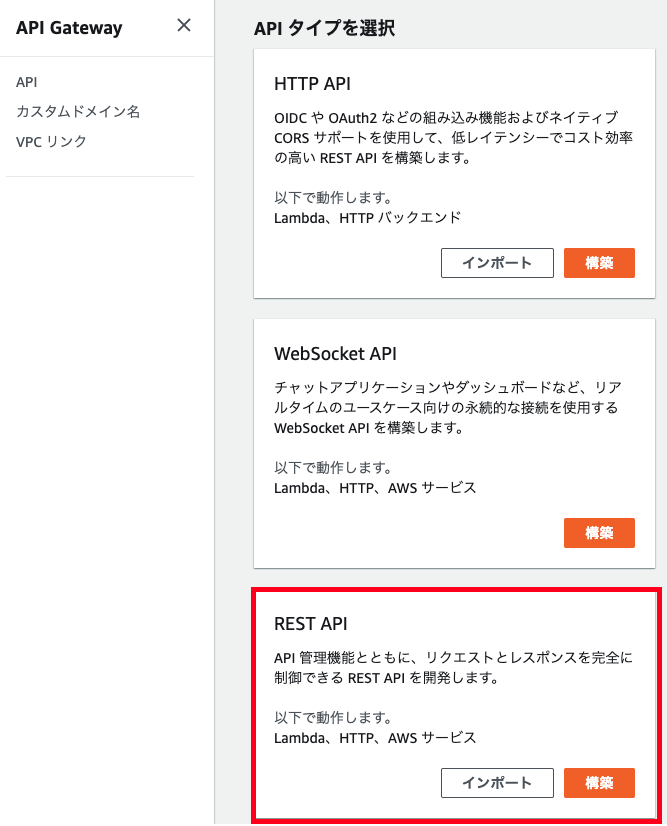The height and width of the screenshot is (826, 667).
Task: Open the API link in sidebar
Action: [26, 82]
